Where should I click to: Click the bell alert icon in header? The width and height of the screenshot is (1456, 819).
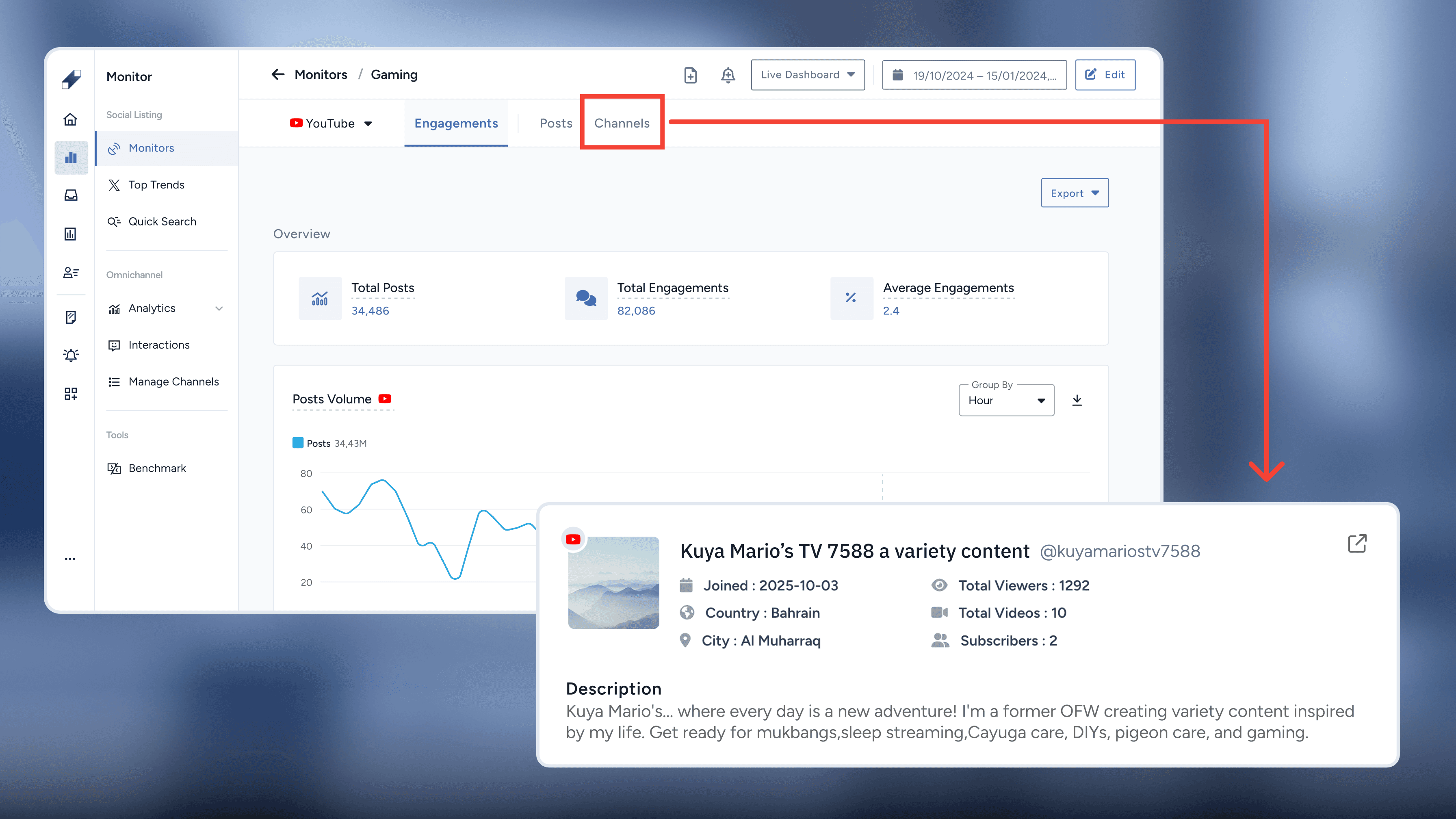pyautogui.click(x=728, y=75)
